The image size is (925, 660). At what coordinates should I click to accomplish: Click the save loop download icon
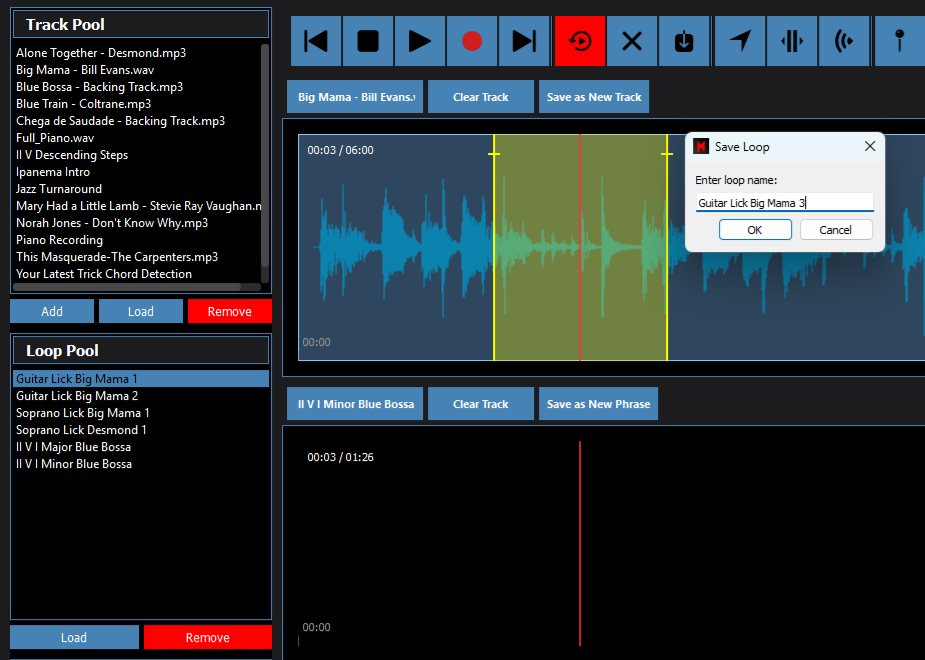pos(684,41)
